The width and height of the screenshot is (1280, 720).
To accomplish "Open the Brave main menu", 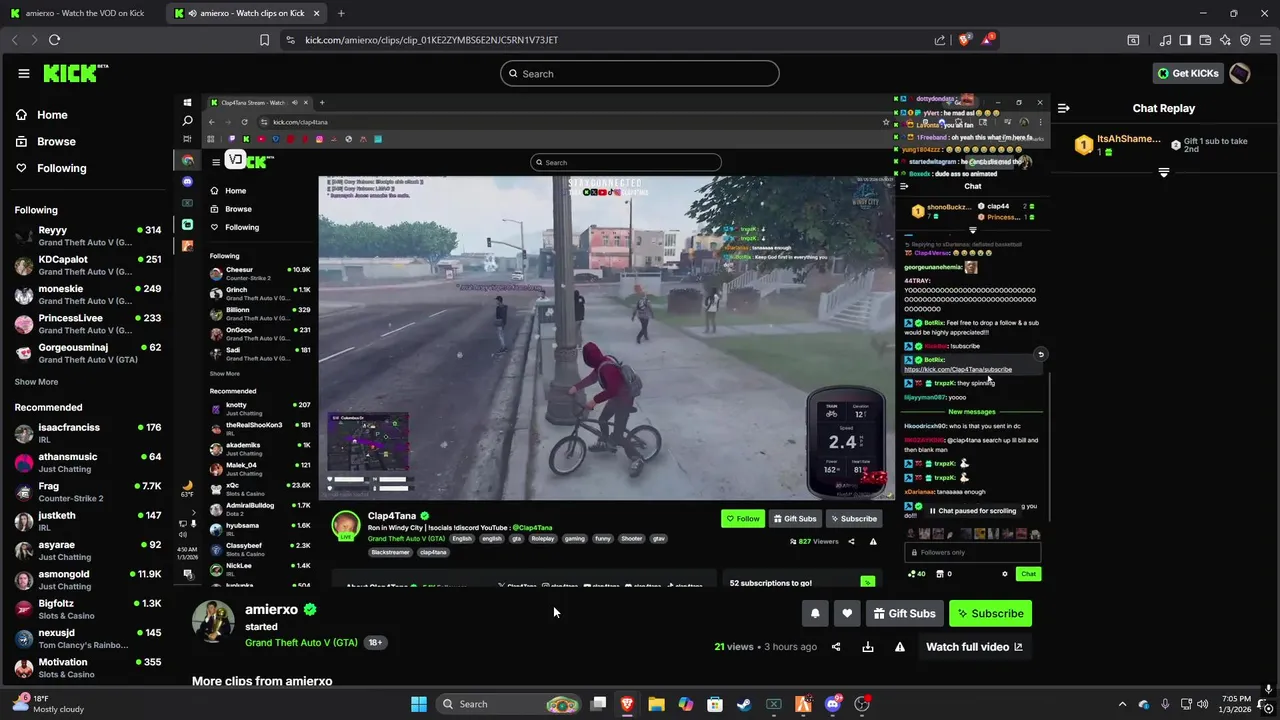I will (x=1266, y=40).
